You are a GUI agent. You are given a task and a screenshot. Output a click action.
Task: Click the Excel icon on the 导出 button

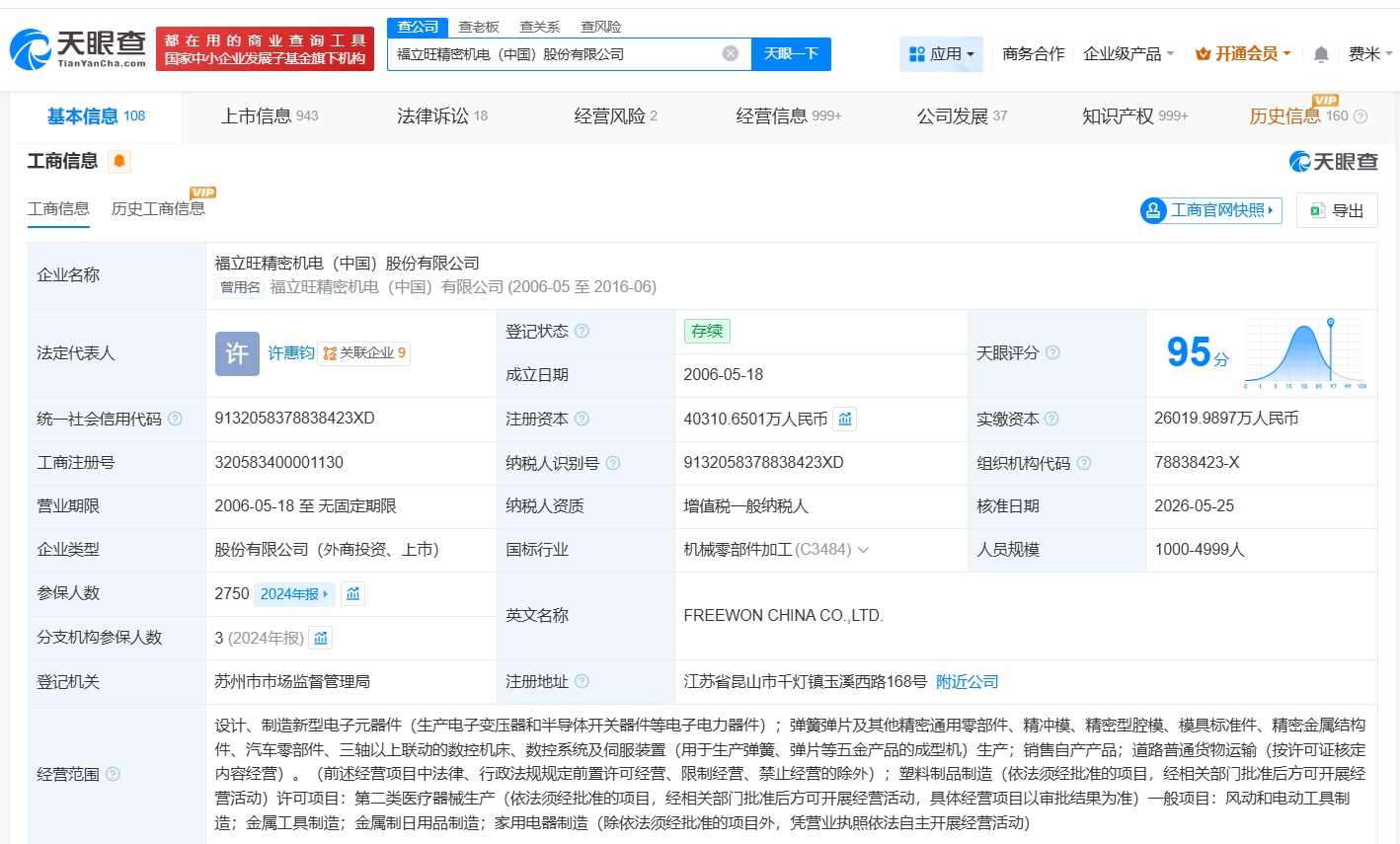(x=1317, y=210)
